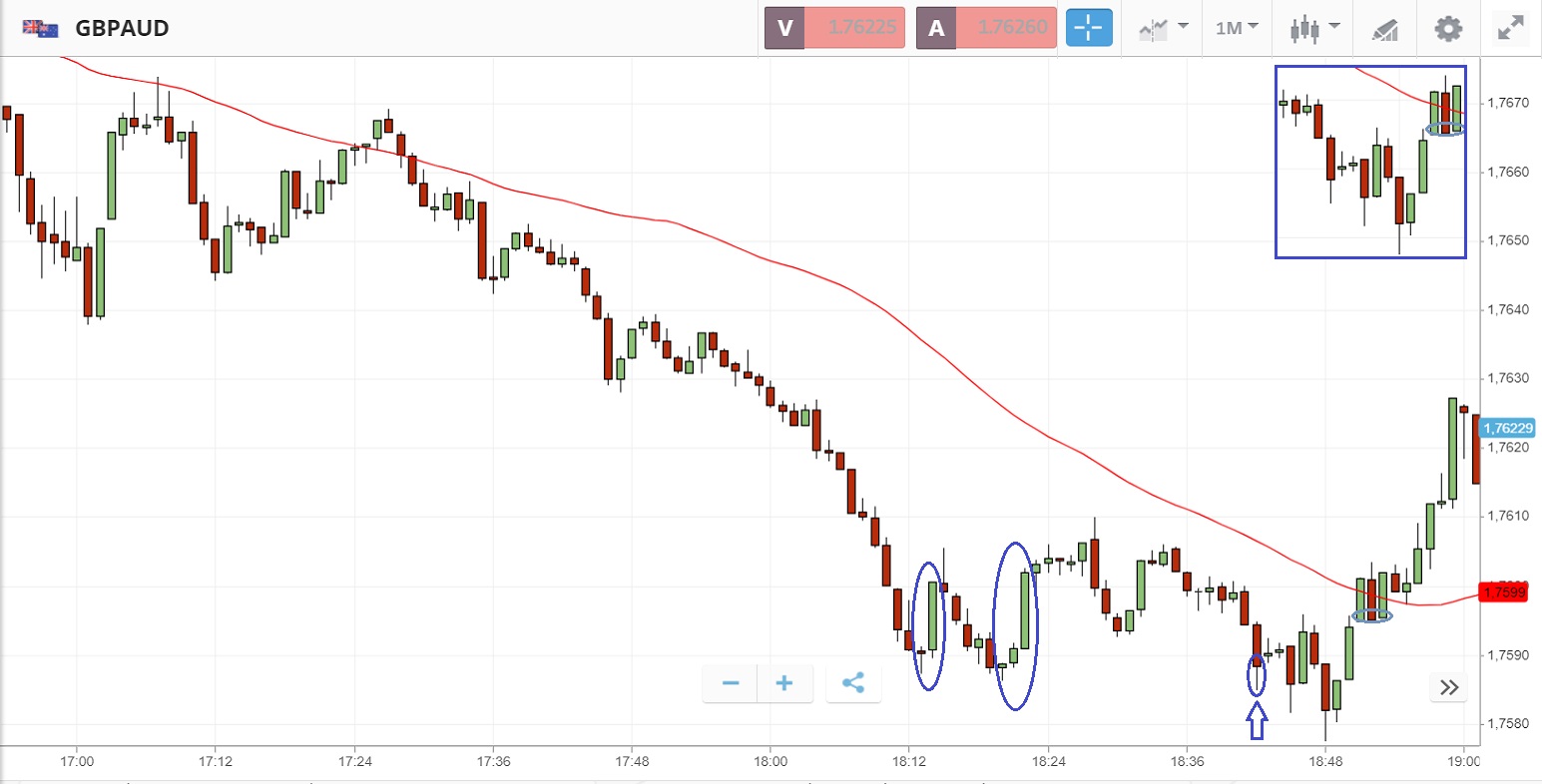Zoom out with the minus button
1542x784 pixels.
731,684
